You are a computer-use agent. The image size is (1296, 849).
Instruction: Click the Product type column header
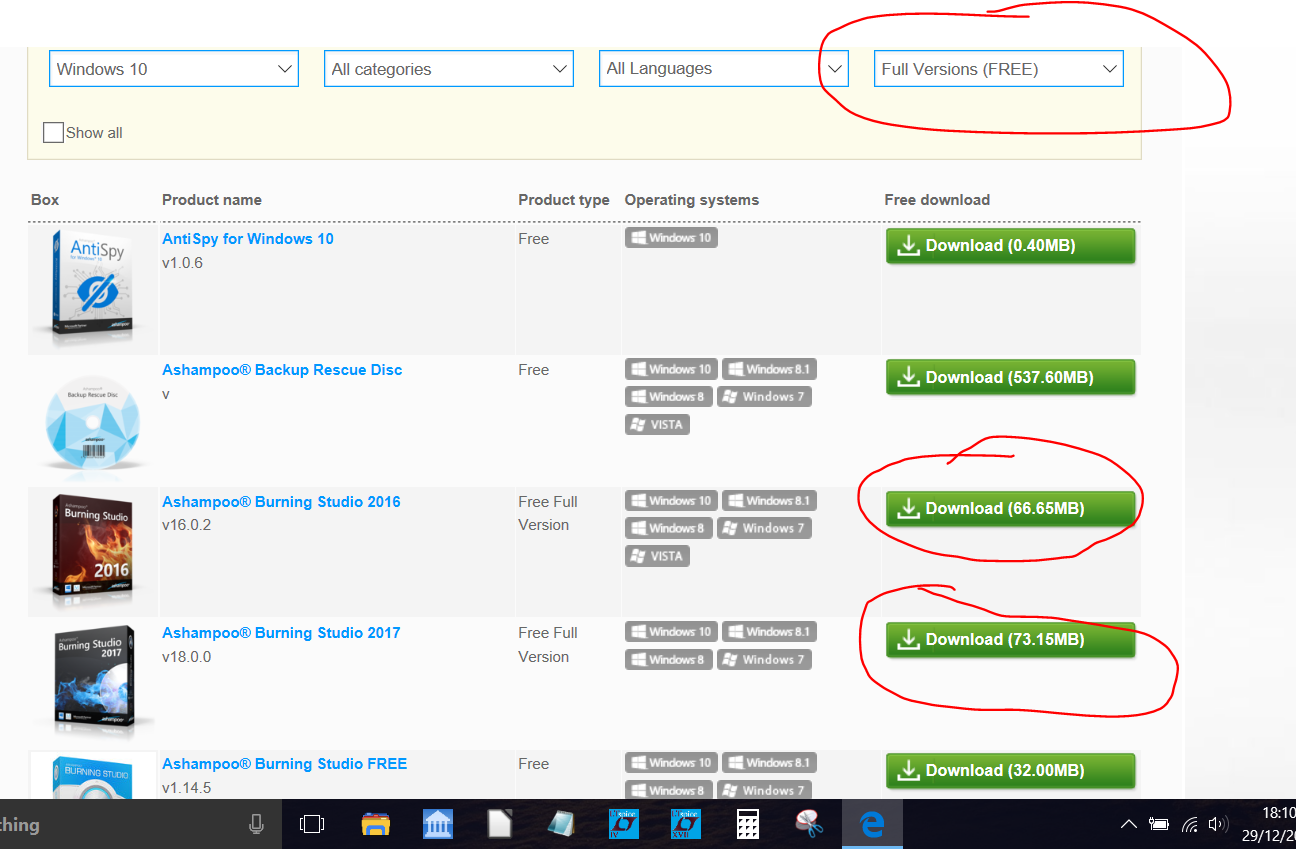coord(564,200)
